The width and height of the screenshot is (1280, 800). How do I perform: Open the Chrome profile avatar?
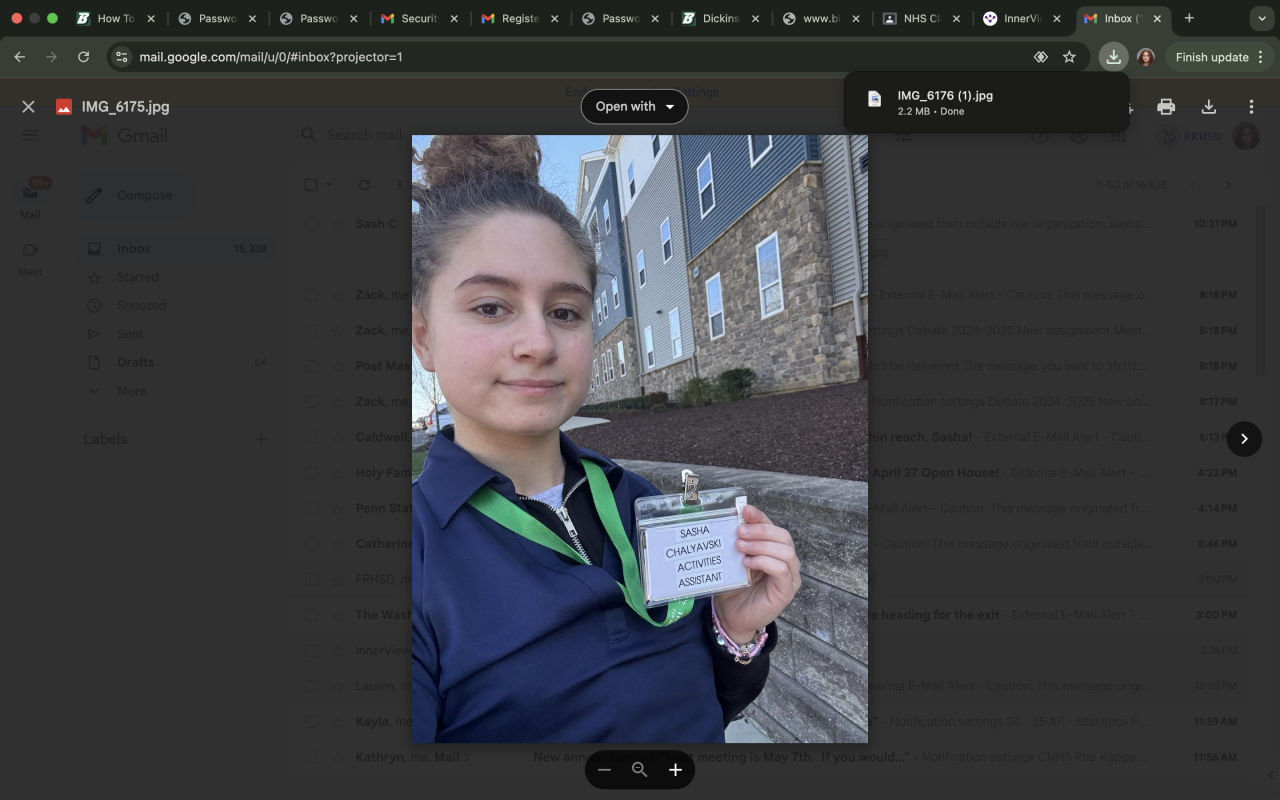point(1146,57)
